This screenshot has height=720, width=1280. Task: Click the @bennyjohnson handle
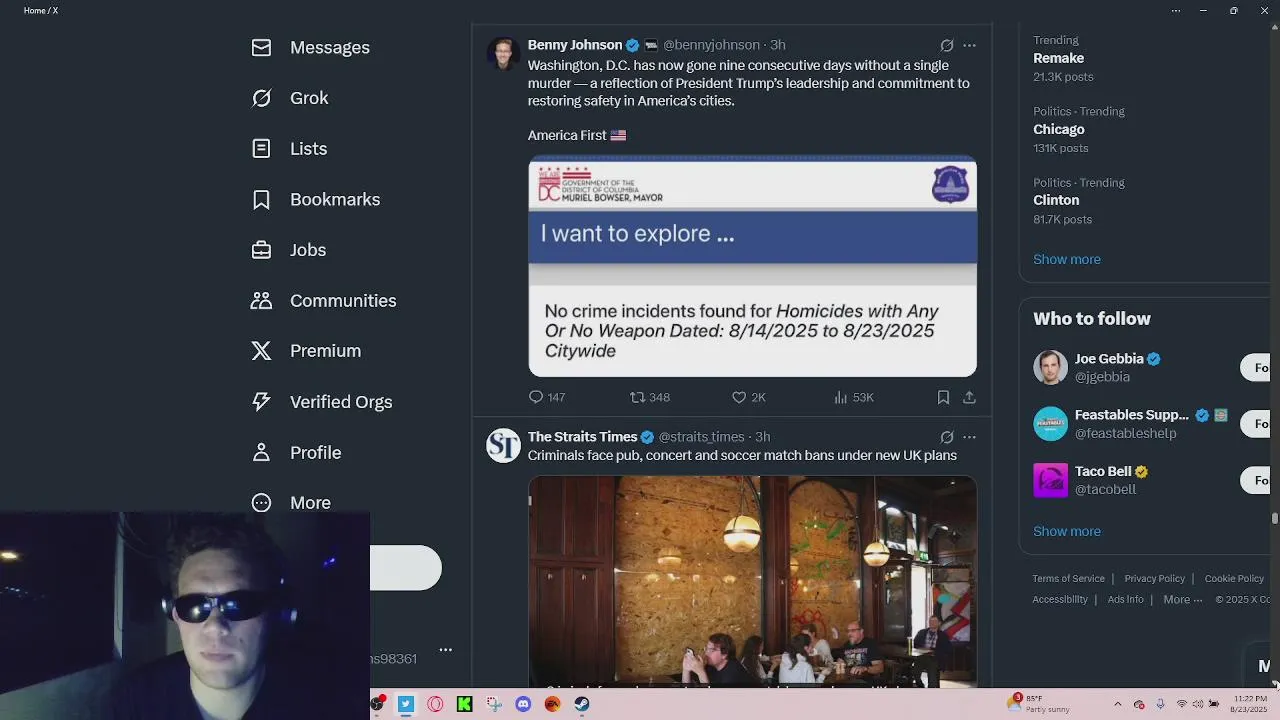711,45
